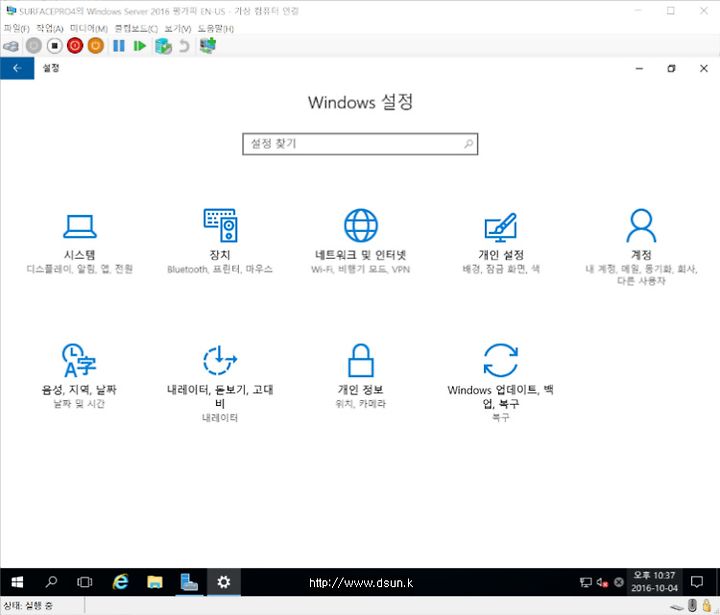This screenshot has height=615, width=720.
Task: Click the green Reset/Resume icon
Action: point(140,46)
